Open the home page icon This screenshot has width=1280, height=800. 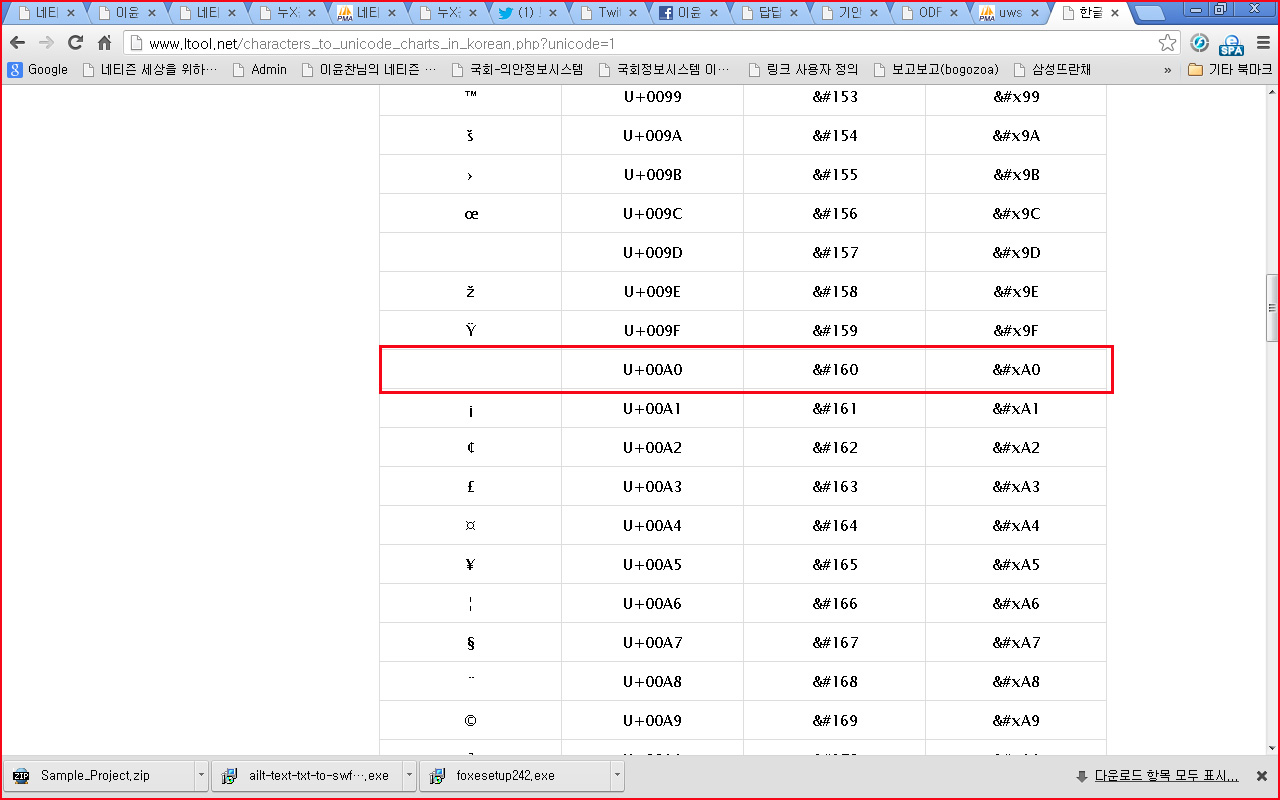(104, 43)
